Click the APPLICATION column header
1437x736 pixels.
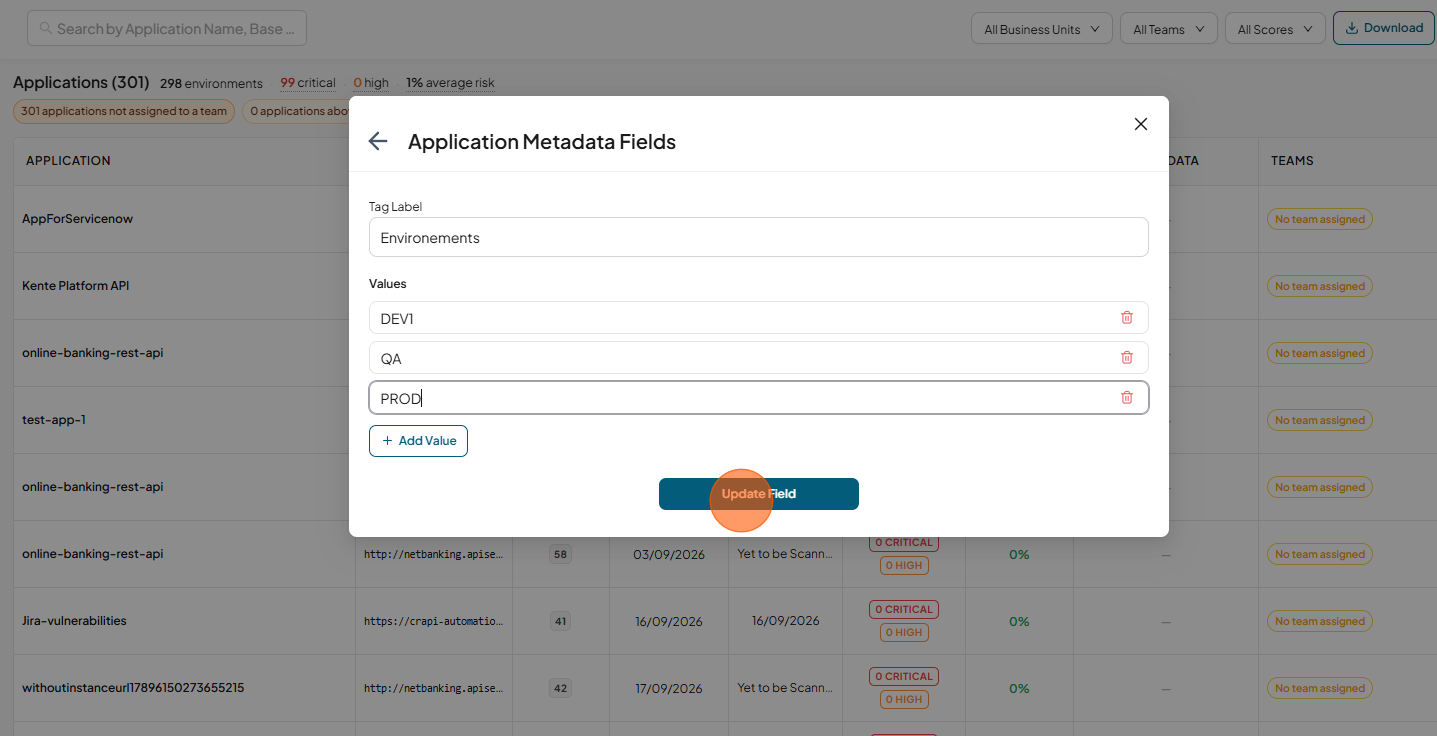[68, 160]
